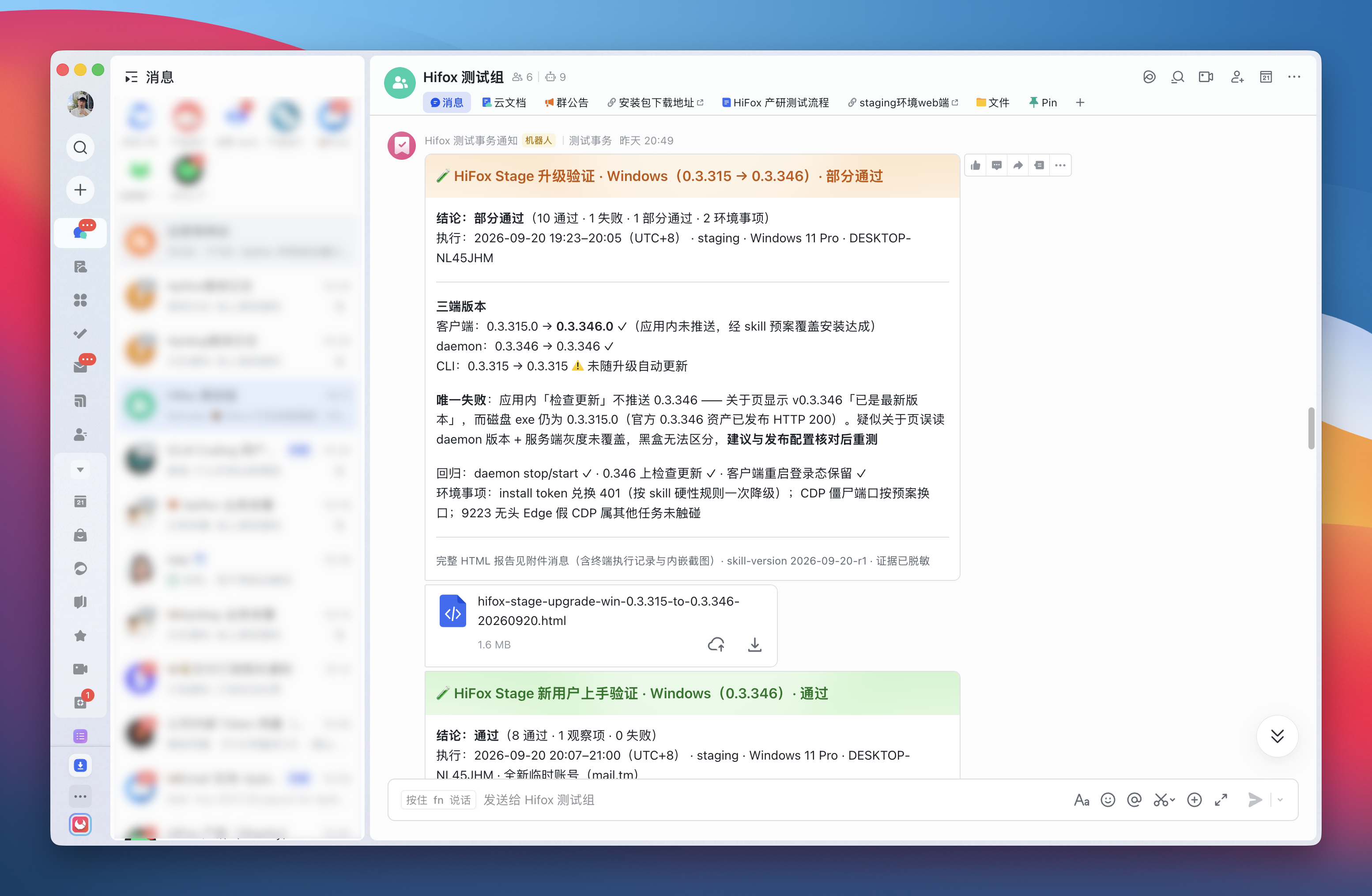Open text formatting Aa option

pyautogui.click(x=1082, y=800)
